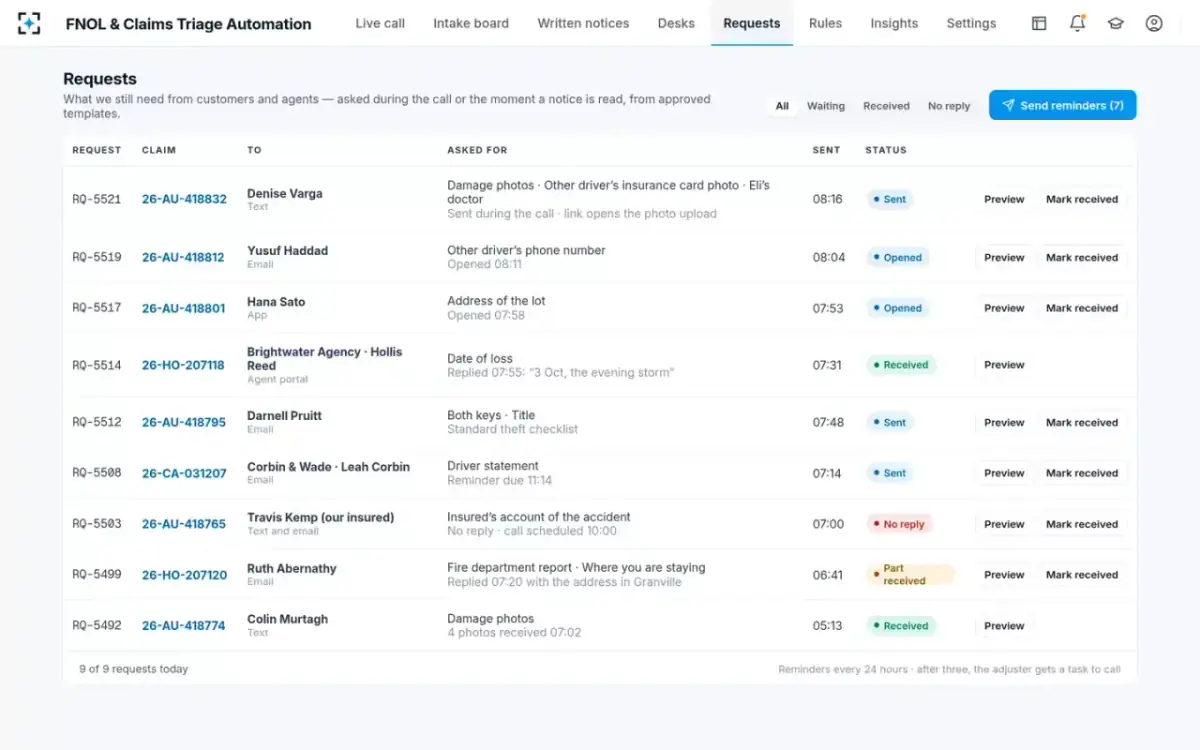The width and height of the screenshot is (1200, 750).
Task: Click the Sent status on RQ-5521
Action: [890, 199]
